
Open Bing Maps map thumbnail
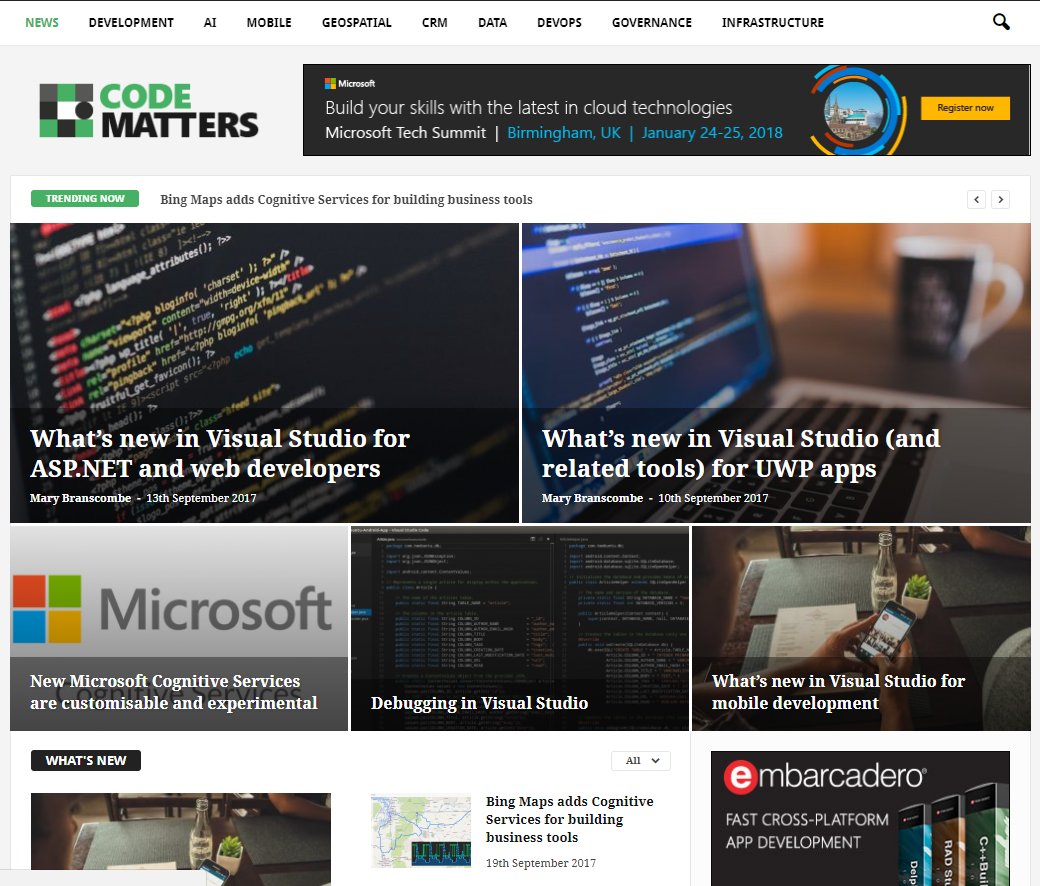click(421, 831)
